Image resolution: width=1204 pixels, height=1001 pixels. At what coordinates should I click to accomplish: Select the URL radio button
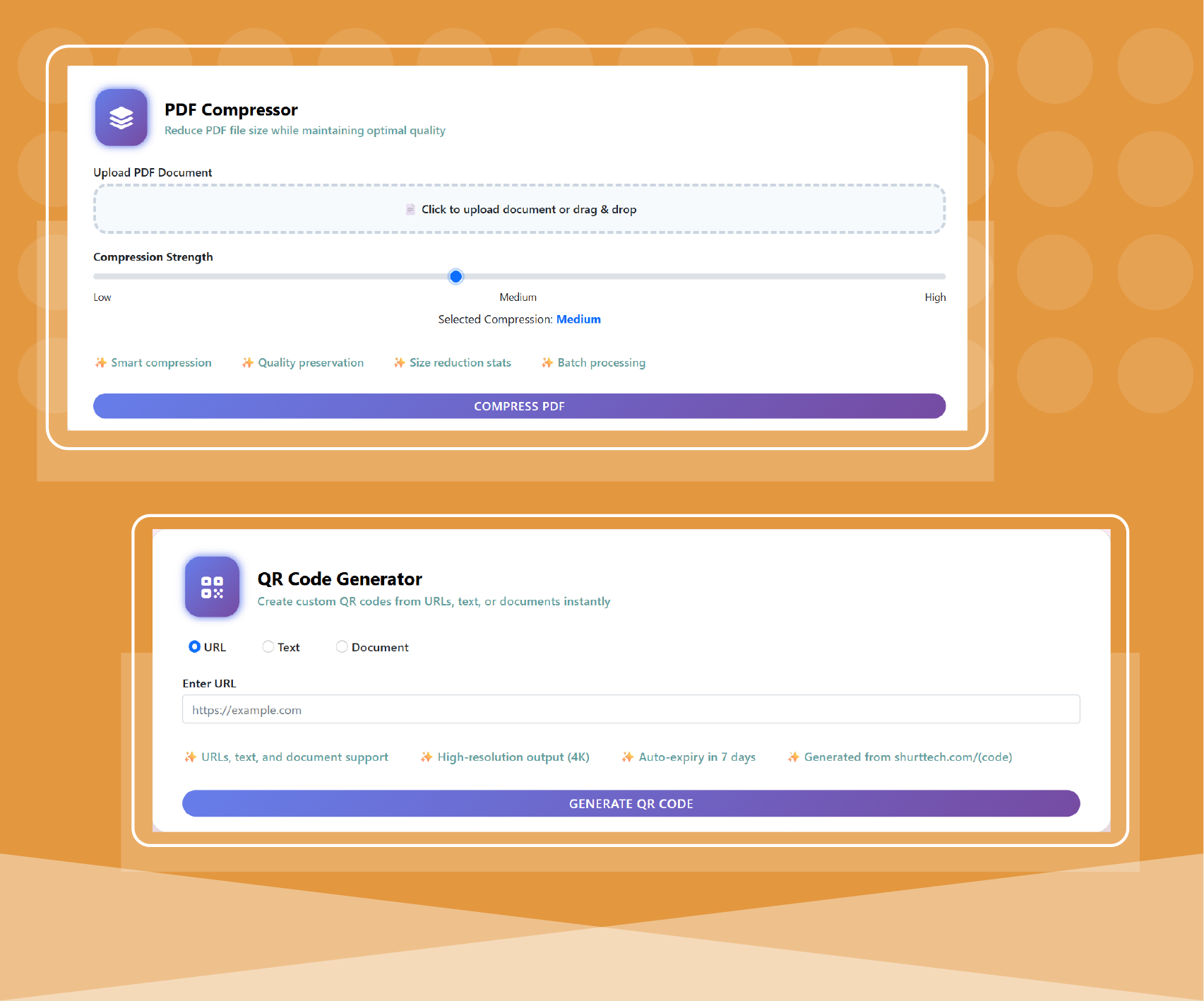point(194,646)
